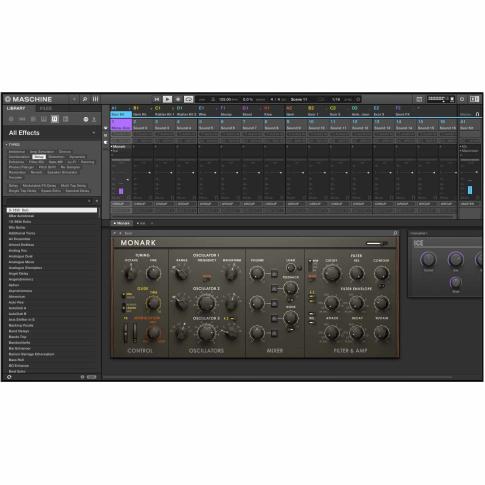Screen dimensions: 485x485
Task: Open the Scene 11 selector in transport
Action: point(299,99)
